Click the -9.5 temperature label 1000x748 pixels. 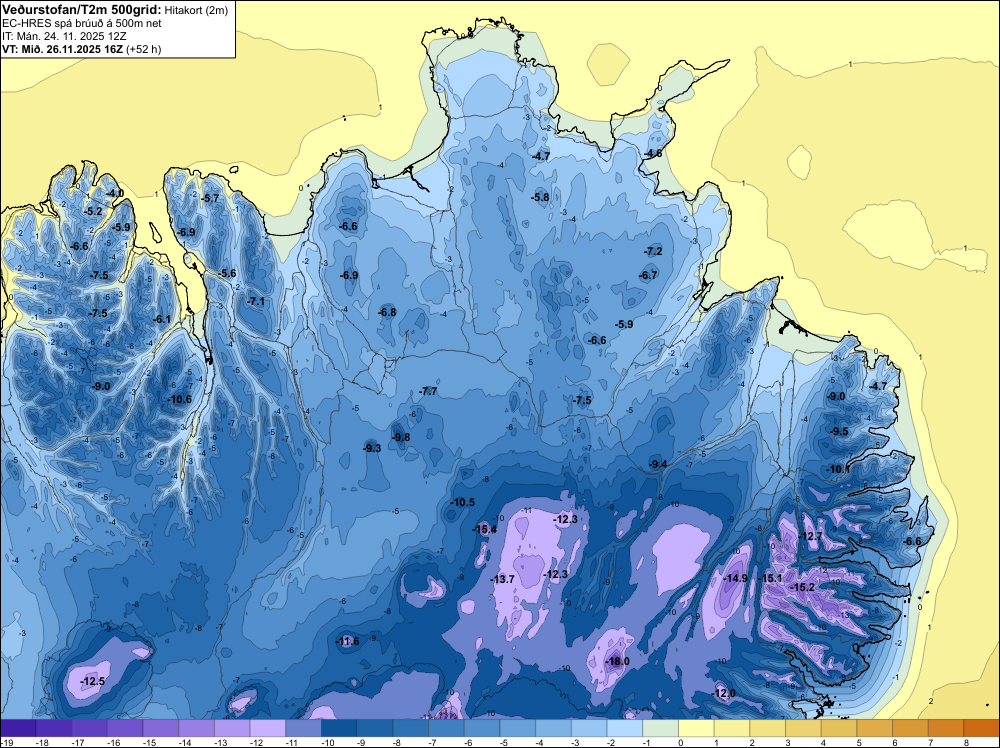click(x=839, y=431)
